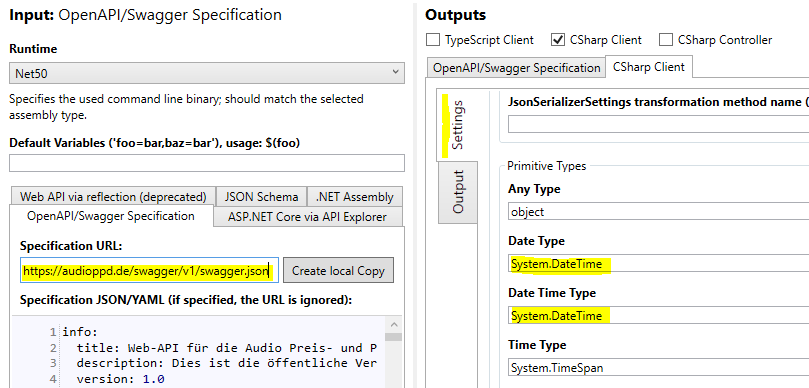This screenshot has height=388, width=809.
Task: Open the vertical Settings tab
Action: click(x=457, y=125)
